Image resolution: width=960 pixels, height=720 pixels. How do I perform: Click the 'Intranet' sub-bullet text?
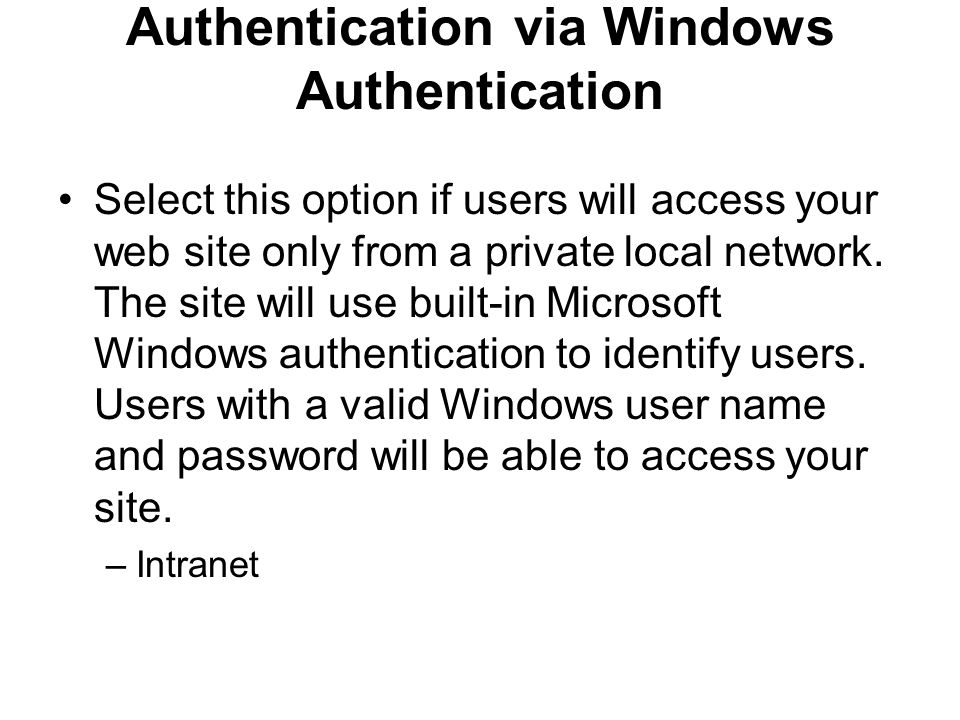click(197, 564)
